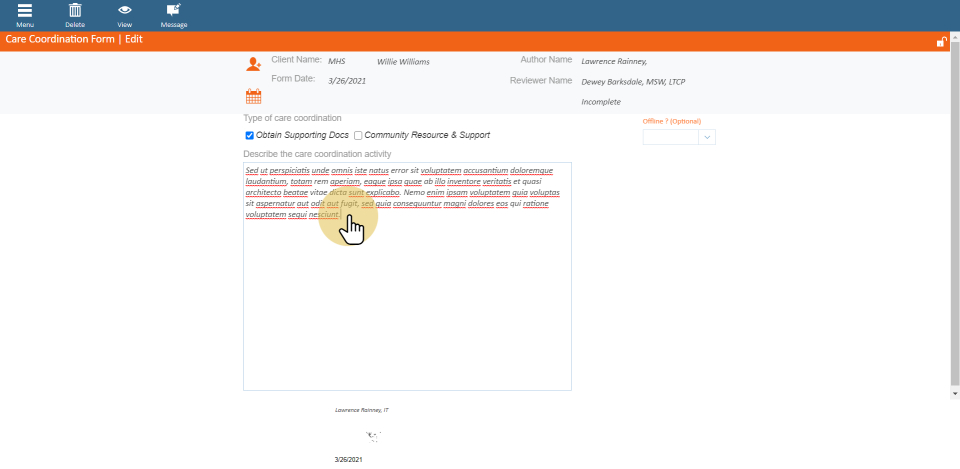Click the Delete trash can icon
This screenshot has width=960, height=469.
pyautogui.click(x=75, y=11)
